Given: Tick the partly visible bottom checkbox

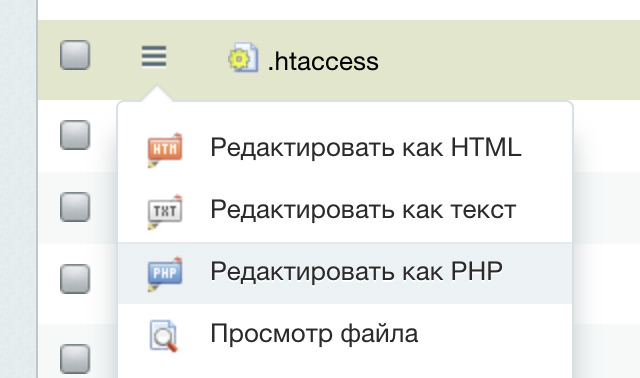Looking at the screenshot, I should click(x=75, y=359).
